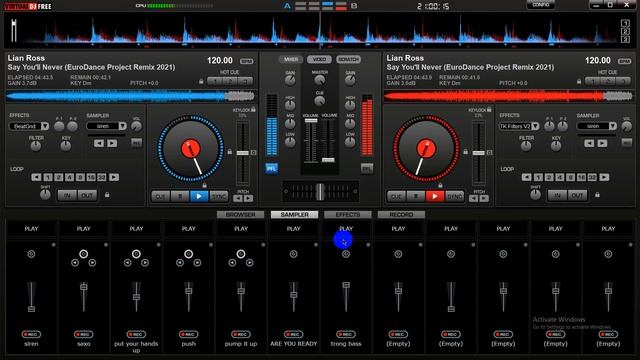Adjust the siren sample volume slider
Viewport: 640px width, 360px height.
31,309
